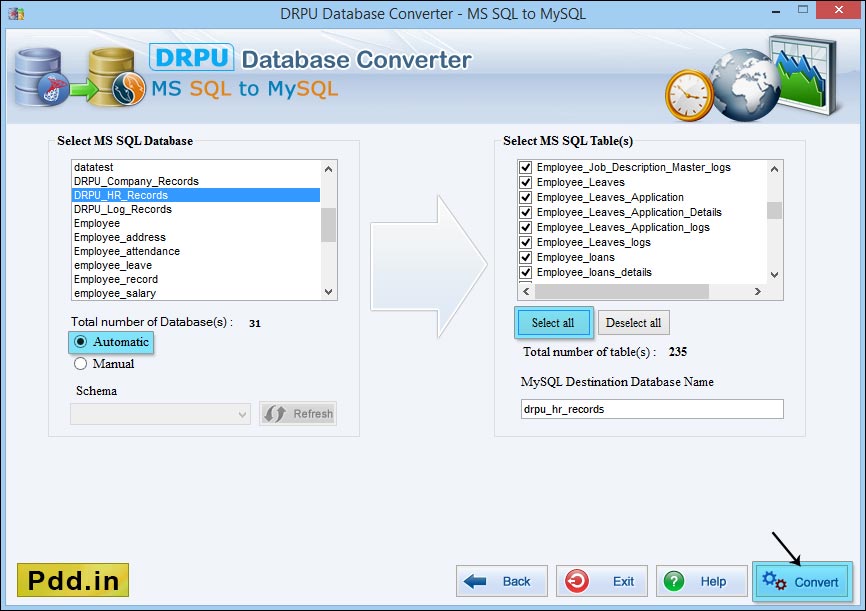Viewport: 866px width, 611px height.
Task: Click table list scroll down arrow
Action: click(x=774, y=275)
